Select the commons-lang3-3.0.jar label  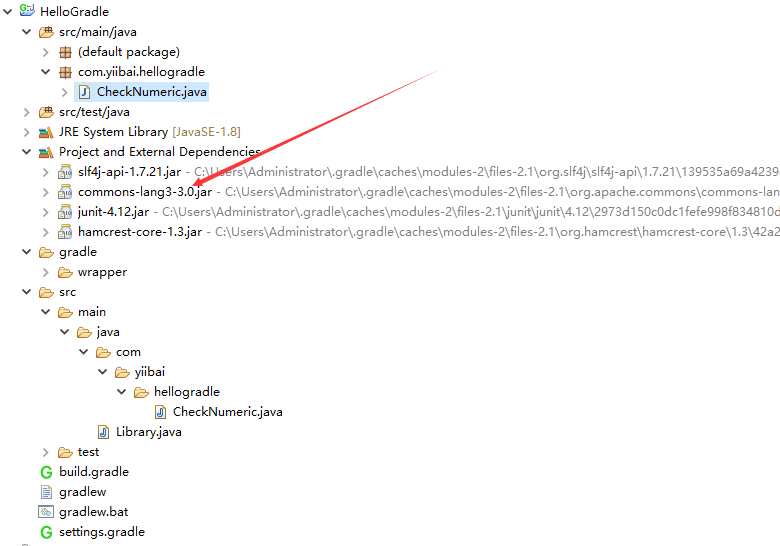[145, 192]
